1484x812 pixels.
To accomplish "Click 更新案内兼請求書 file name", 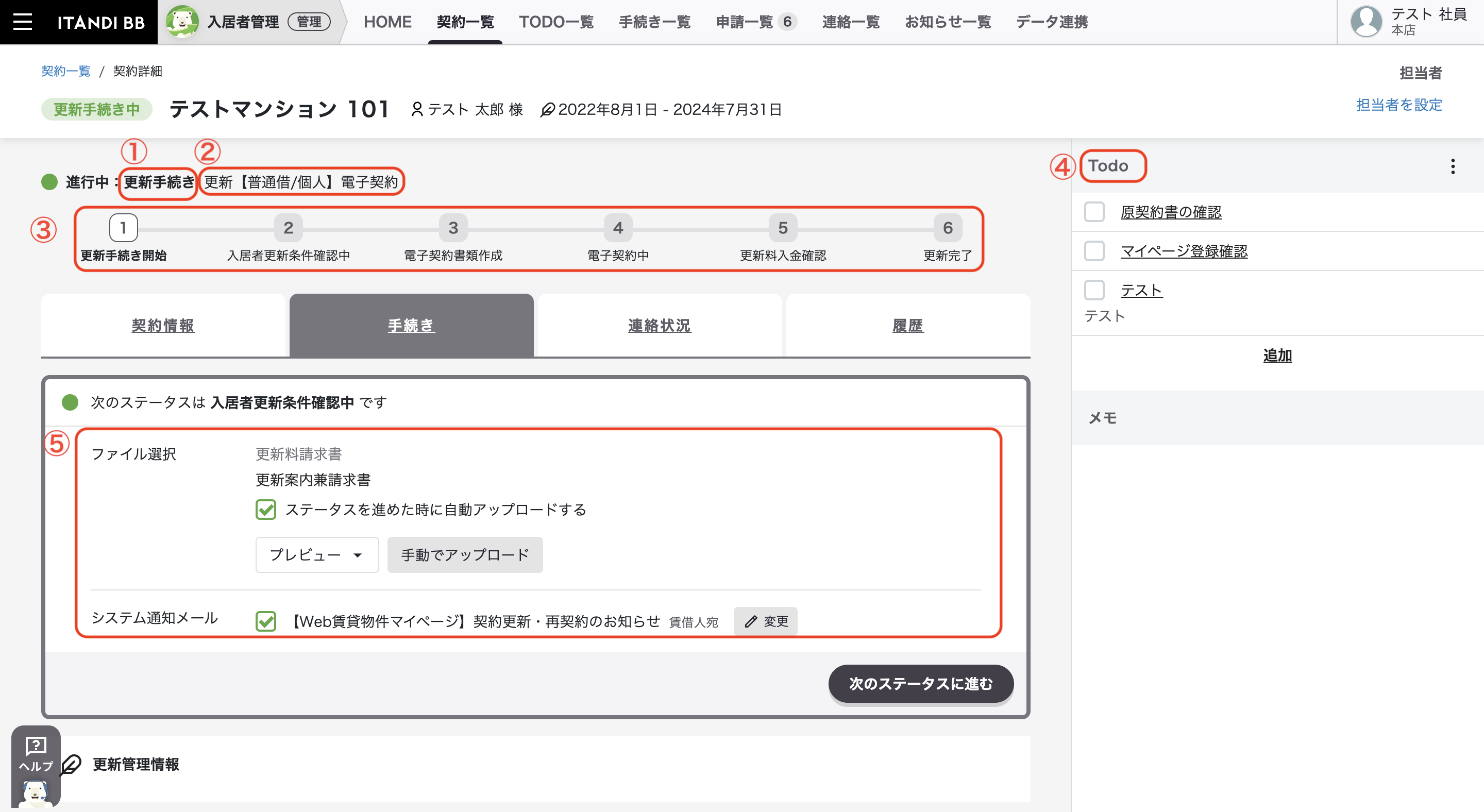I will click(313, 480).
